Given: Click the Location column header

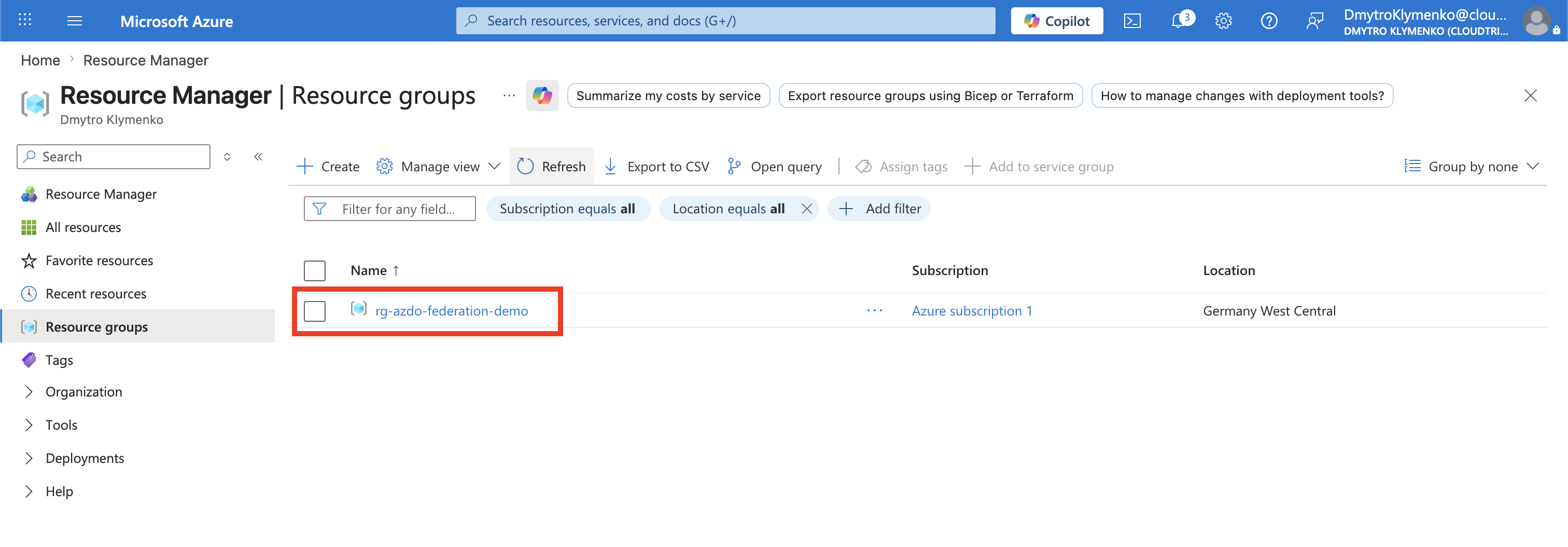Looking at the screenshot, I should pyautogui.click(x=1229, y=270).
